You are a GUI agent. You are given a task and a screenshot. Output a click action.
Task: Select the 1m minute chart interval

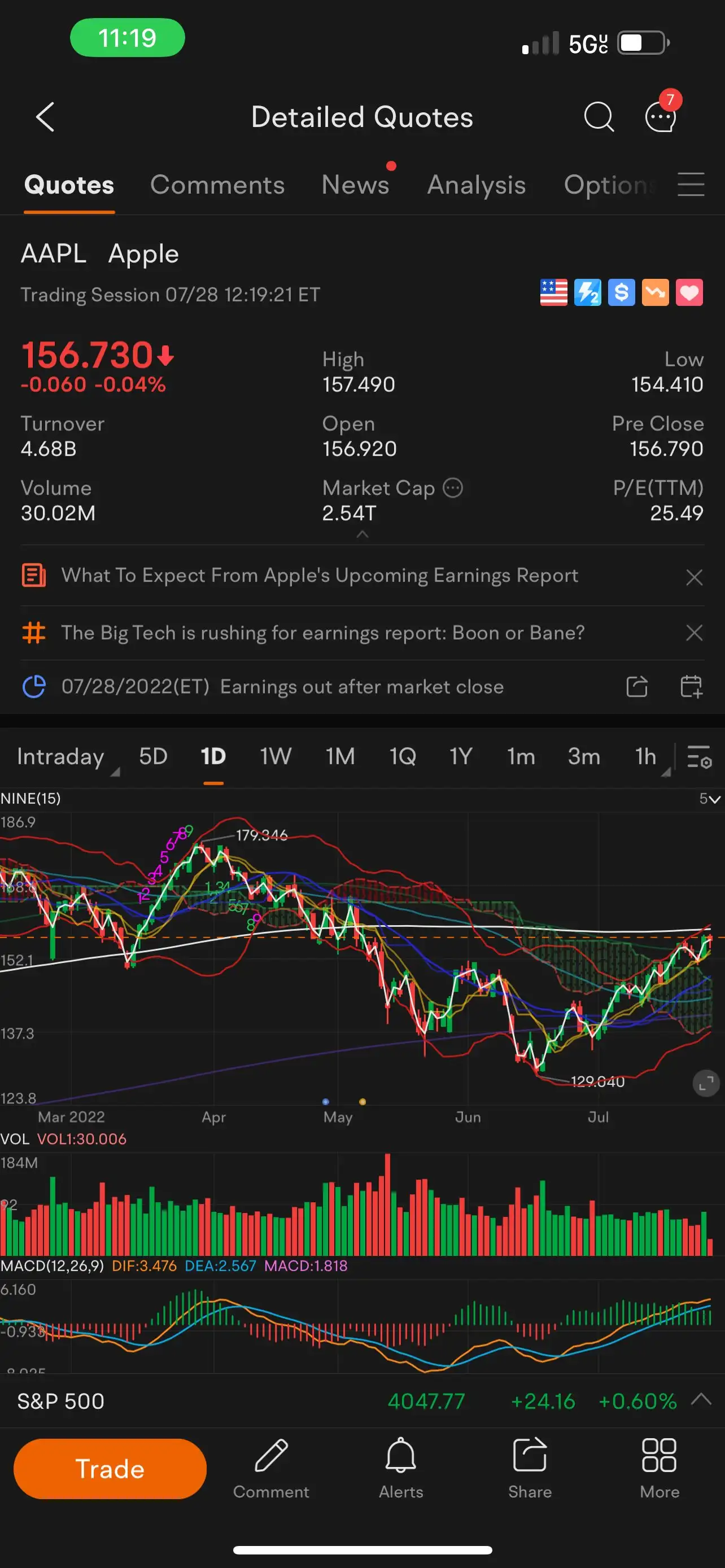pyautogui.click(x=521, y=756)
